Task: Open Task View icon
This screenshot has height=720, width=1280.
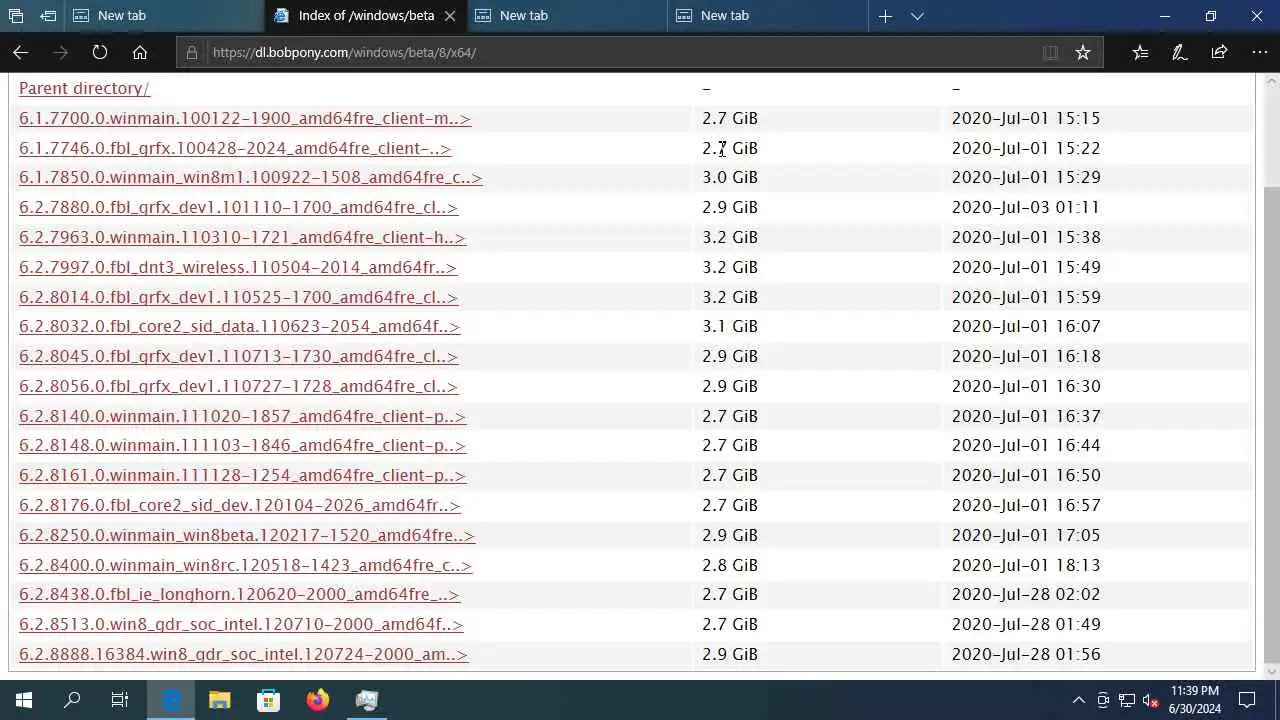Action: pos(120,700)
